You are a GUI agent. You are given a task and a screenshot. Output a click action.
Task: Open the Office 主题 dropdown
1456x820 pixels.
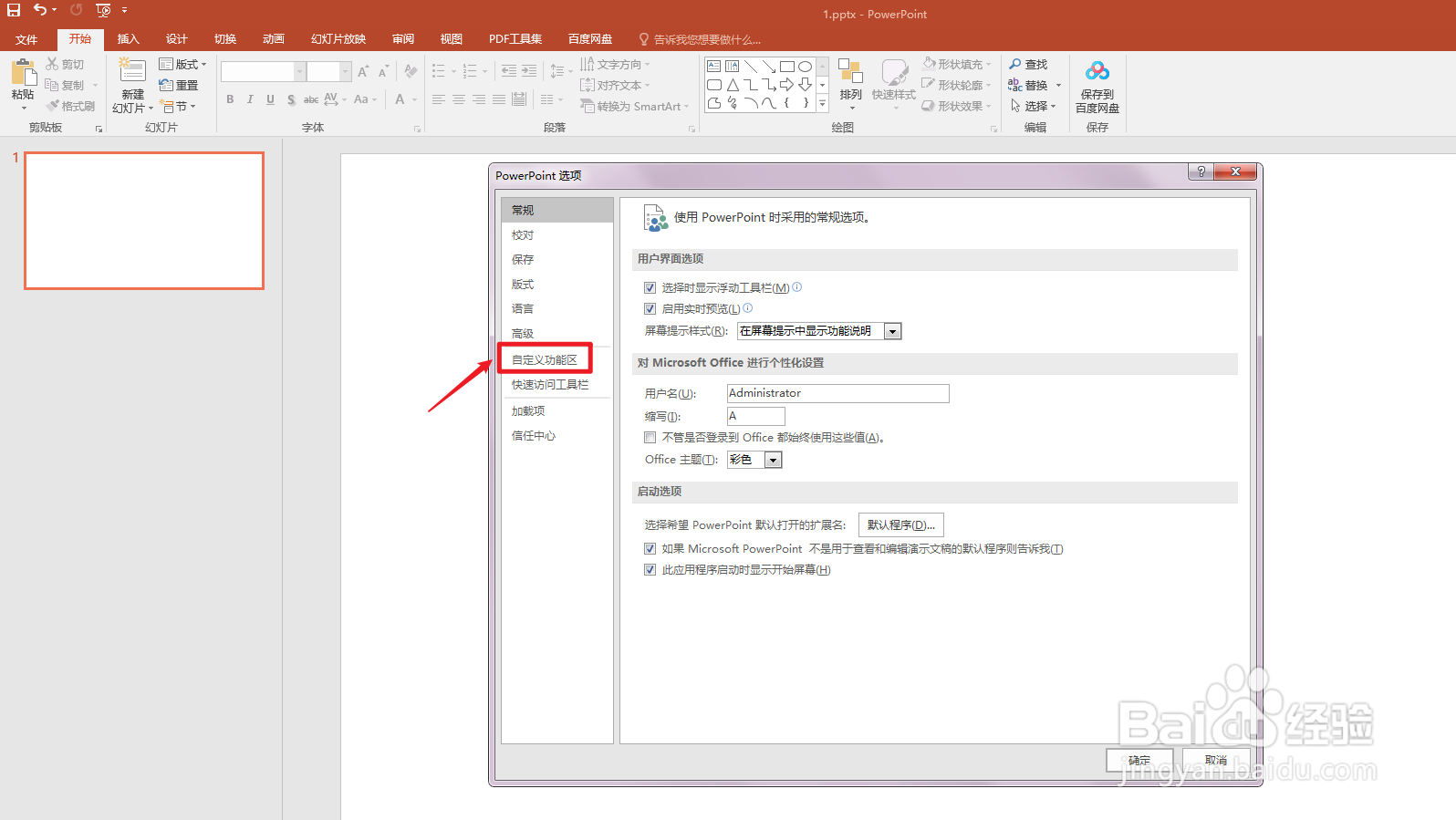click(774, 460)
